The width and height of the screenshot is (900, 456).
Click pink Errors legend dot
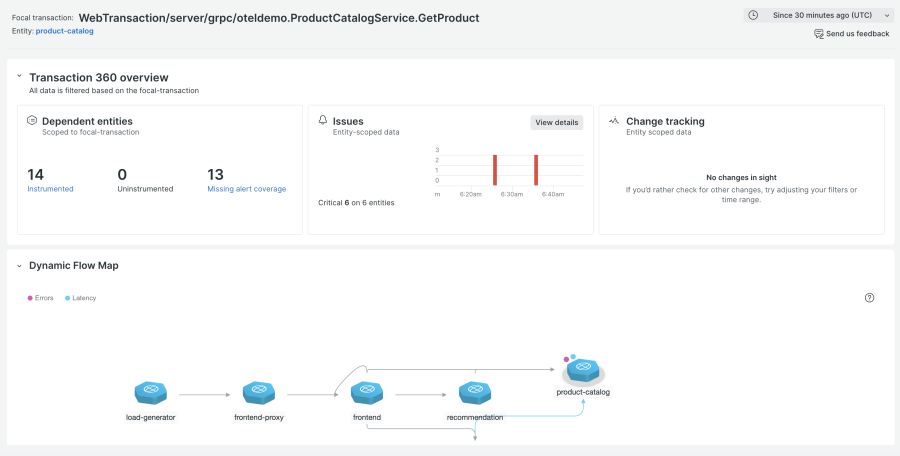coord(30,298)
